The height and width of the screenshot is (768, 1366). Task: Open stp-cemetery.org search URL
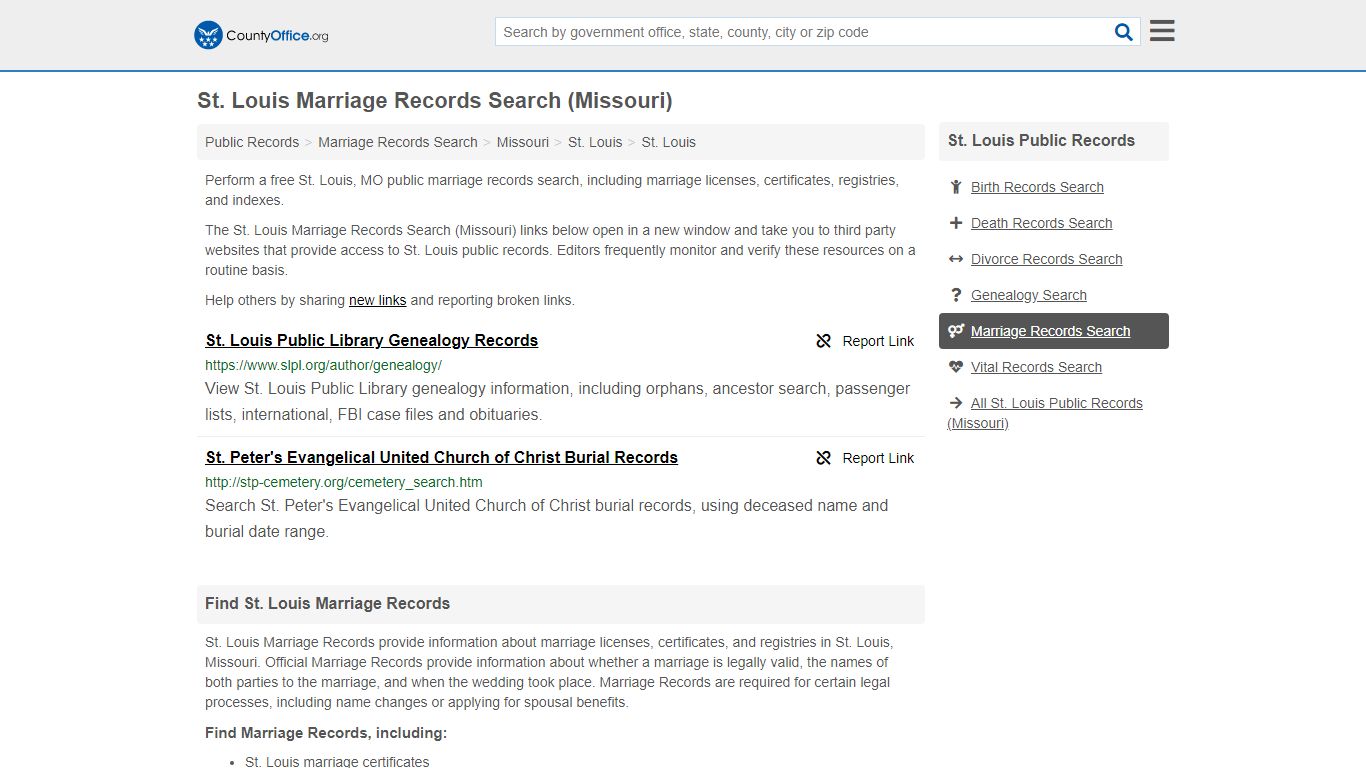[x=344, y=482]
